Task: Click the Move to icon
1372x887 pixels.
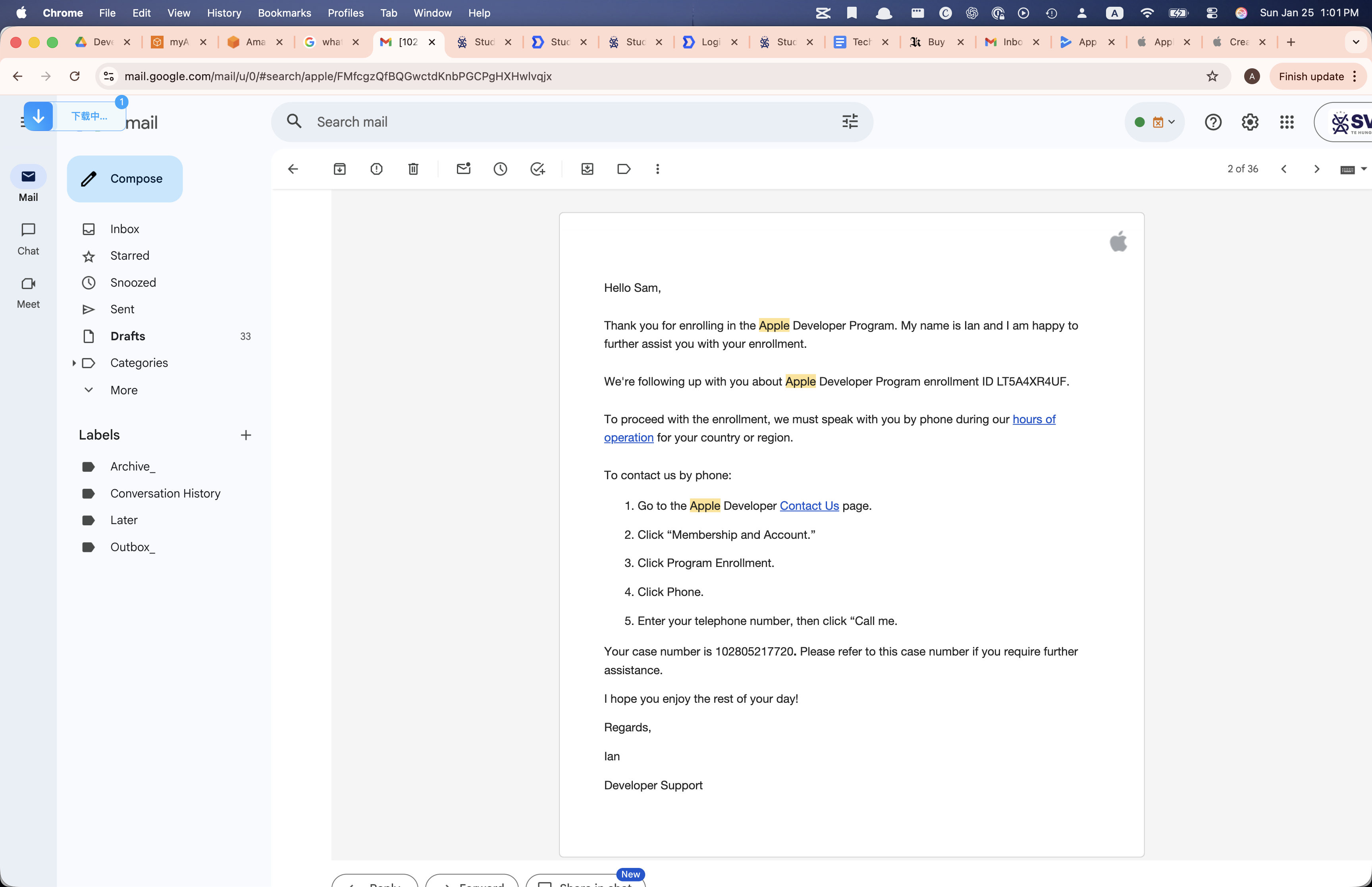Action: coord(587,169)
